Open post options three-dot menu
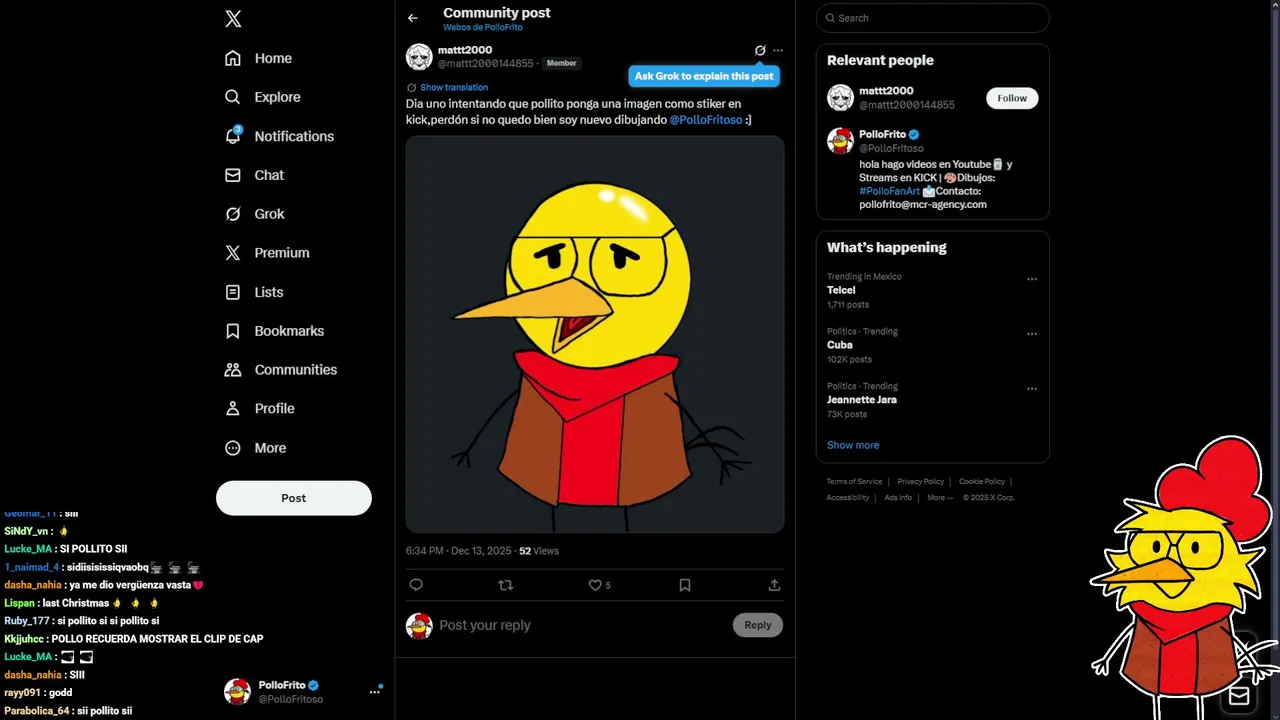 click(778, 50)
